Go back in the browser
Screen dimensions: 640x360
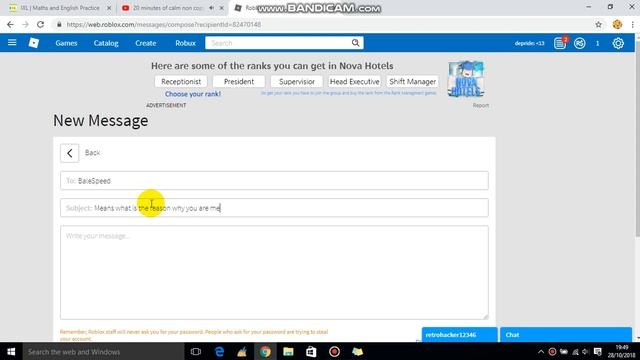click(10, 24)
